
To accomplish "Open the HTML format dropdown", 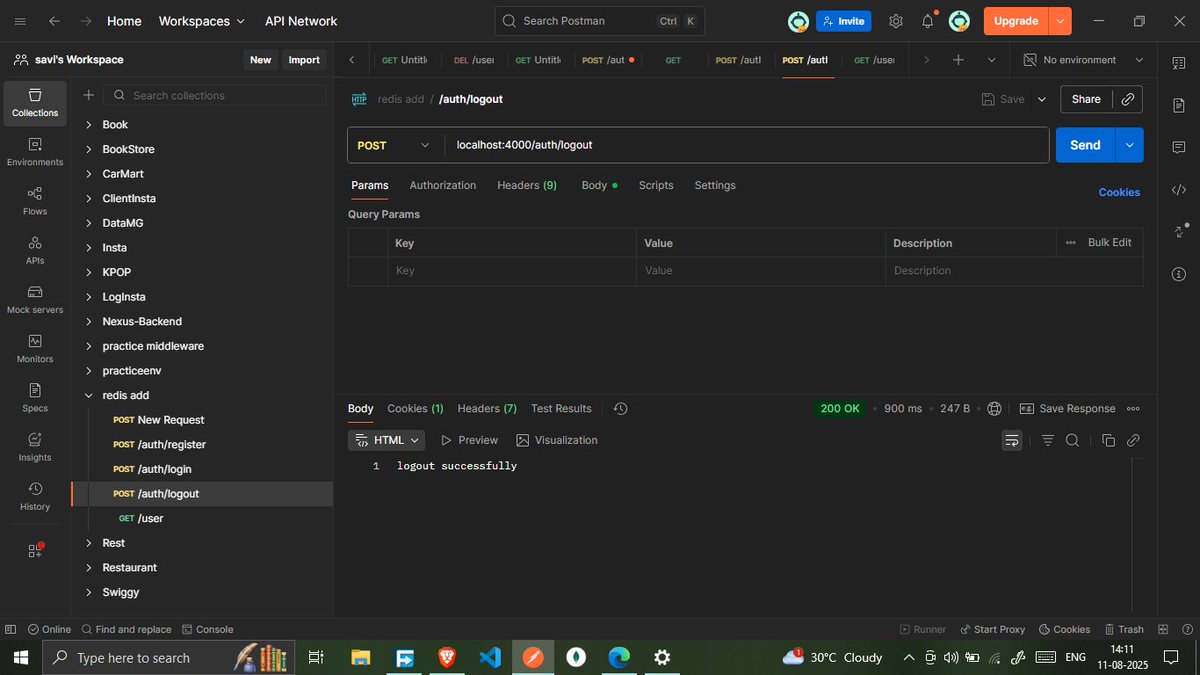I will [387, 440].
